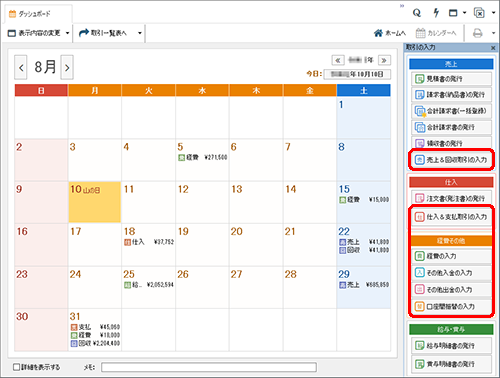Click the window layout icon in the top toolbar
Screen dimensions: 500x378
[453, 13]
